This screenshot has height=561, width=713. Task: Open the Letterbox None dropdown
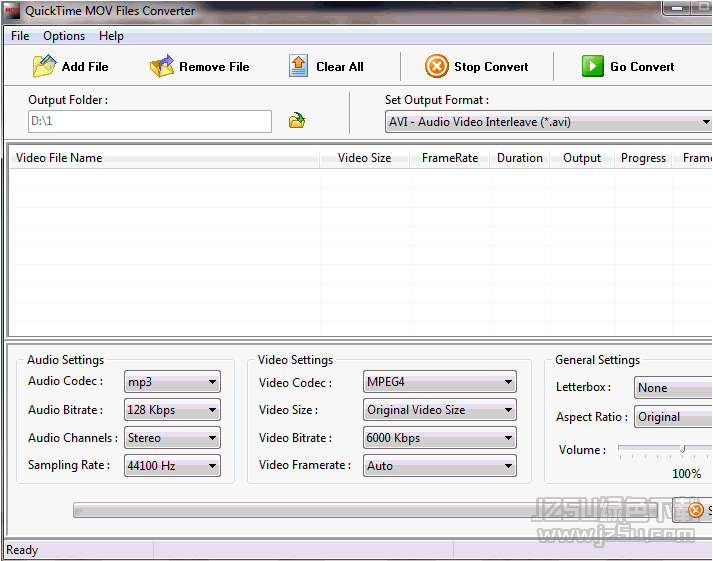pos(673,388)
